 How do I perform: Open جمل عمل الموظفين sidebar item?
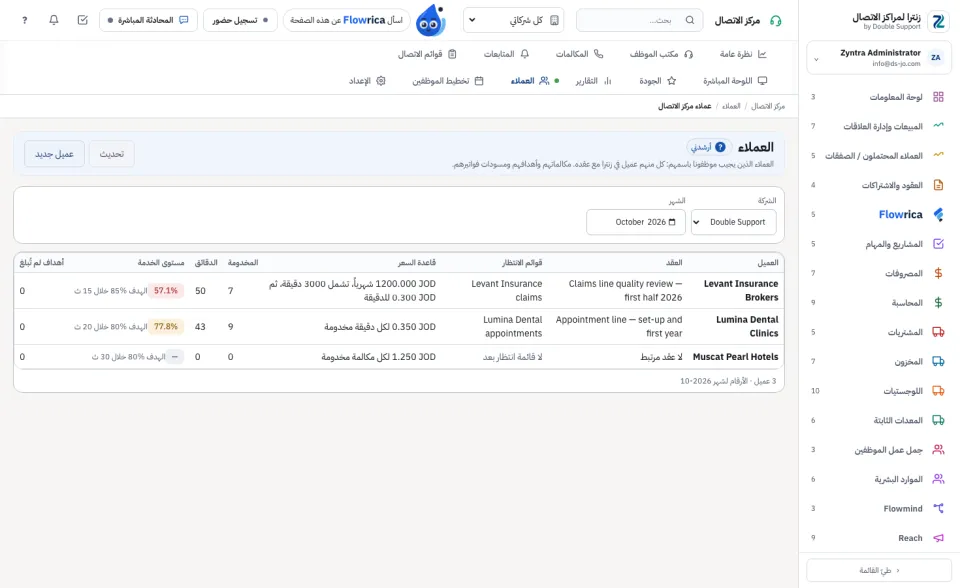[879, 450]
